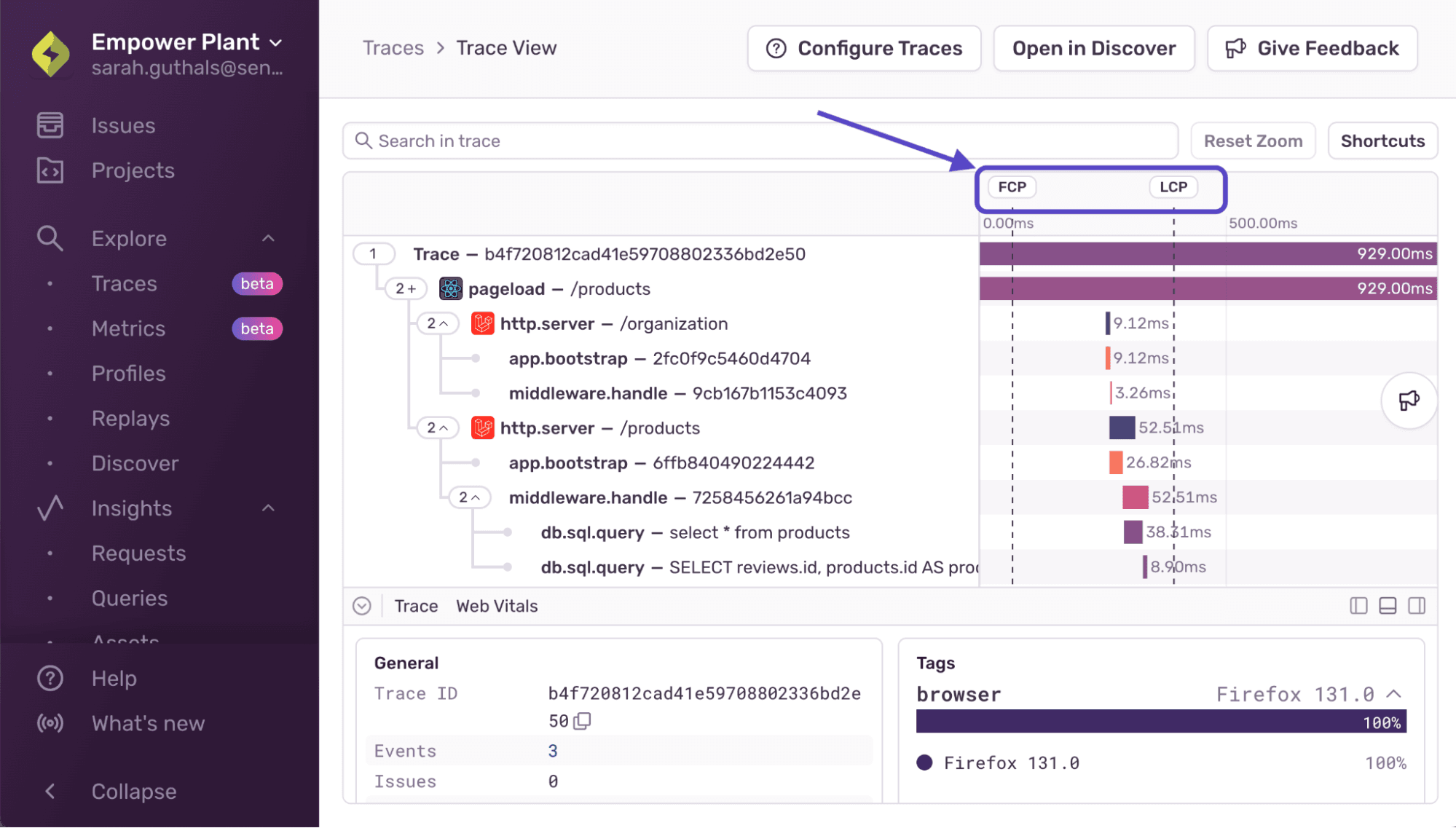Open Profiles in the sidebar
This screenshot has width=1456, height=828.
128,374
